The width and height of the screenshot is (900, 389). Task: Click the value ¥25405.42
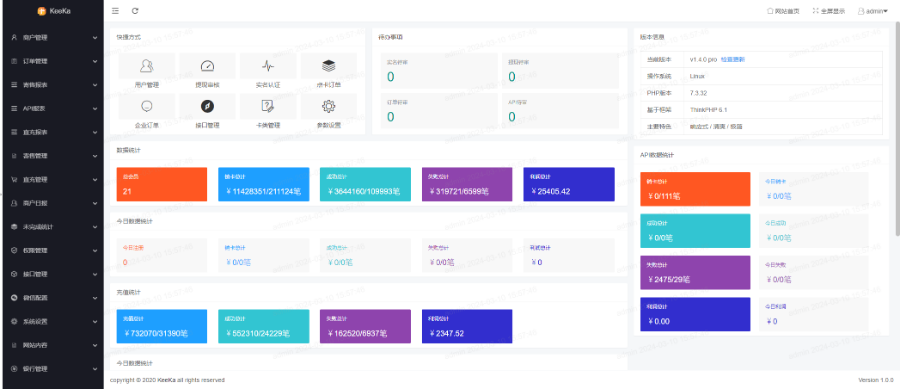point(550,191)
